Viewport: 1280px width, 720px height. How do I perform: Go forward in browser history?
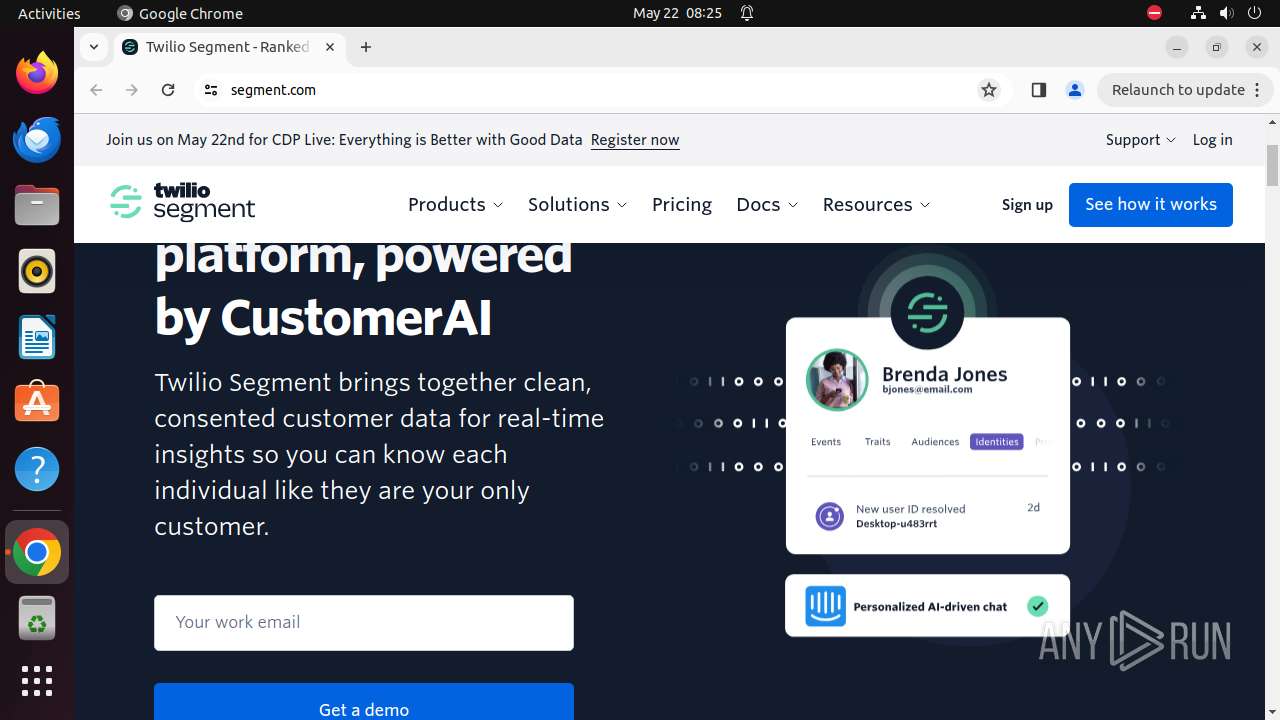point(132,90)
